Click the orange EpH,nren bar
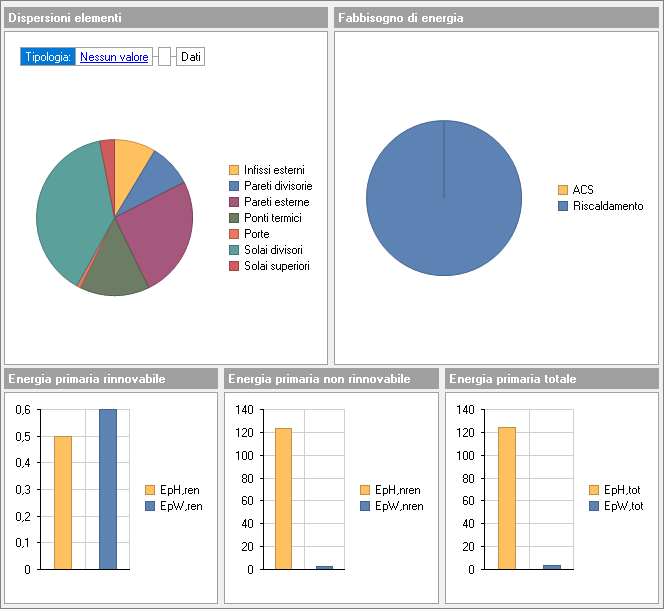 (283, 498)
